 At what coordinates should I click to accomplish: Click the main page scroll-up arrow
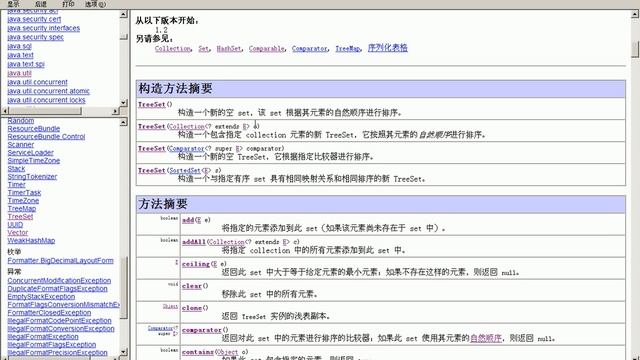pos(635,14)
